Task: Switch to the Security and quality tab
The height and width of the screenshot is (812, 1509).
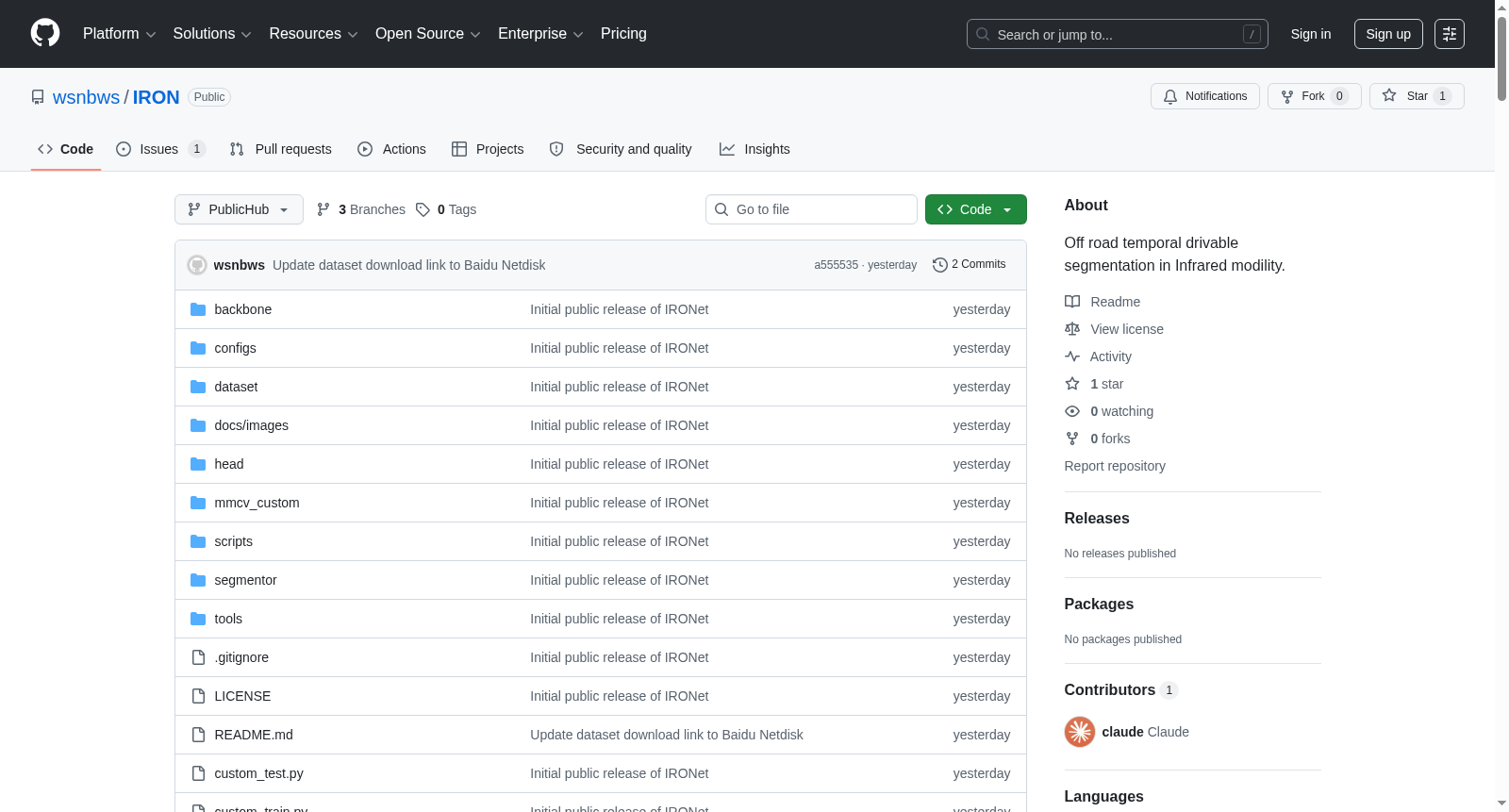Action: (x=621, y=149)
